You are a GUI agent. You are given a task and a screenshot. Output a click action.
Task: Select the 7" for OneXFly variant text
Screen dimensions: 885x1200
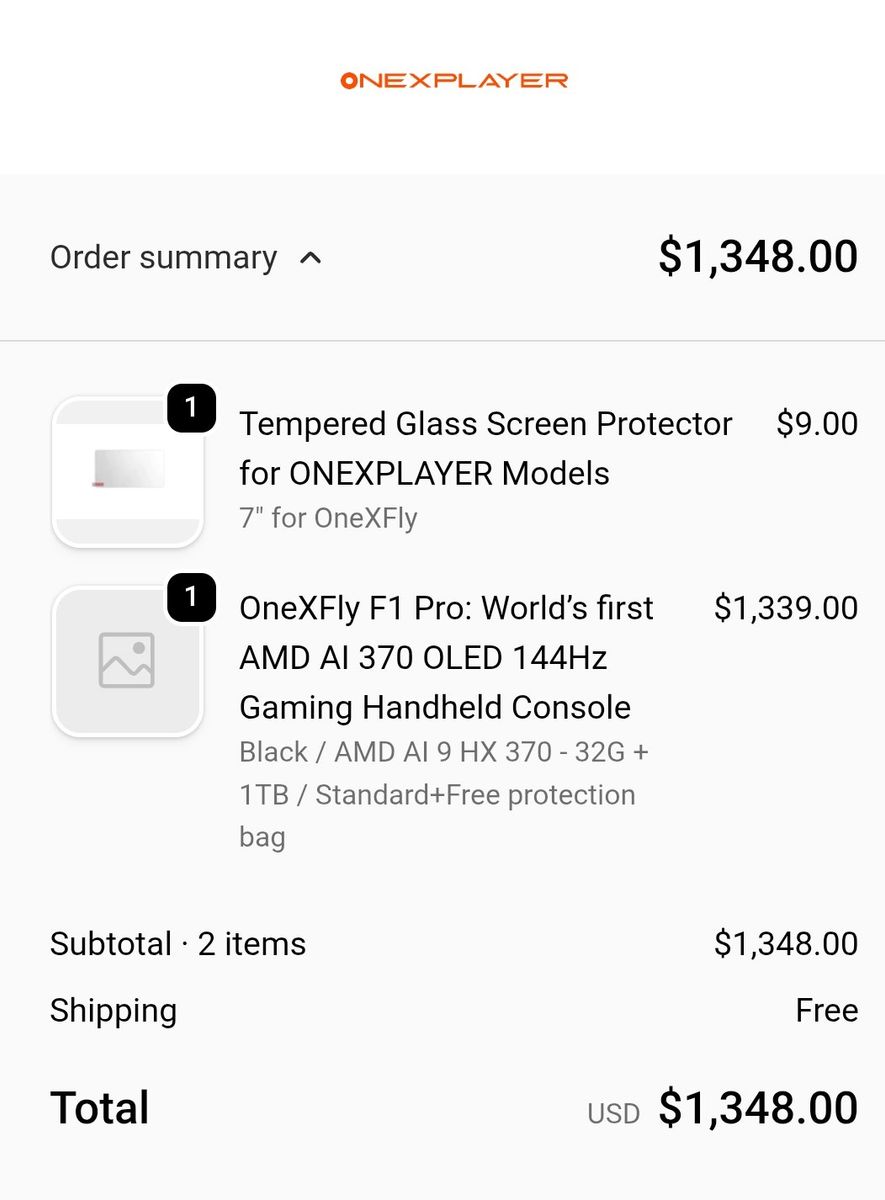[328, 518]
